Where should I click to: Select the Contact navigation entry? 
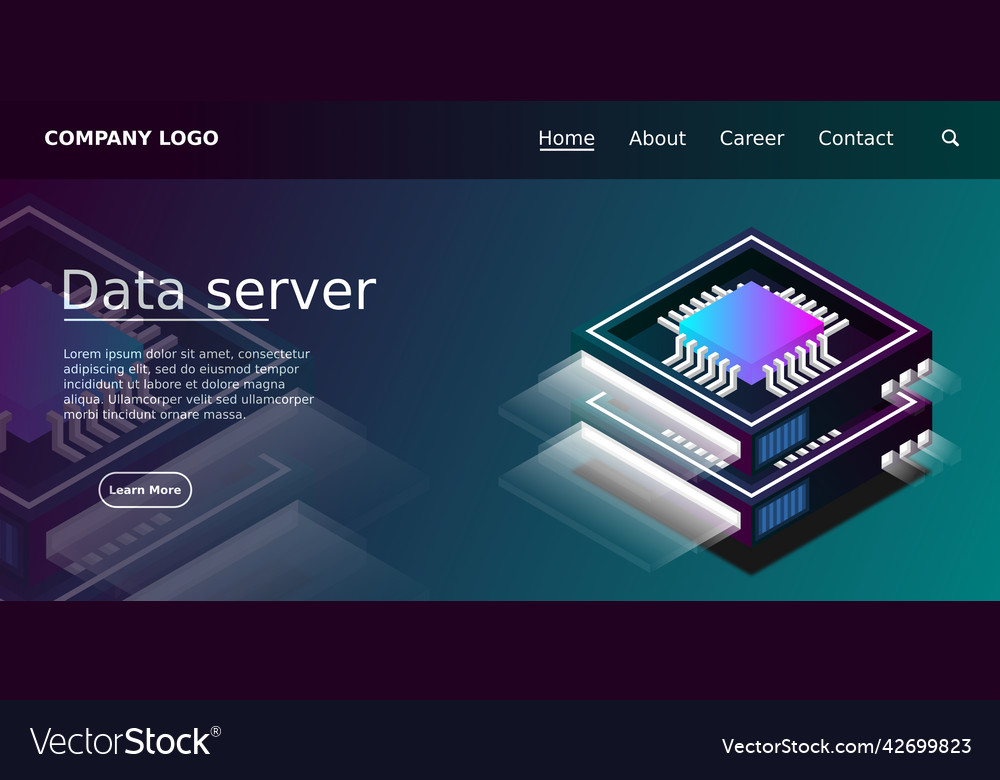(x=855, y=138)
